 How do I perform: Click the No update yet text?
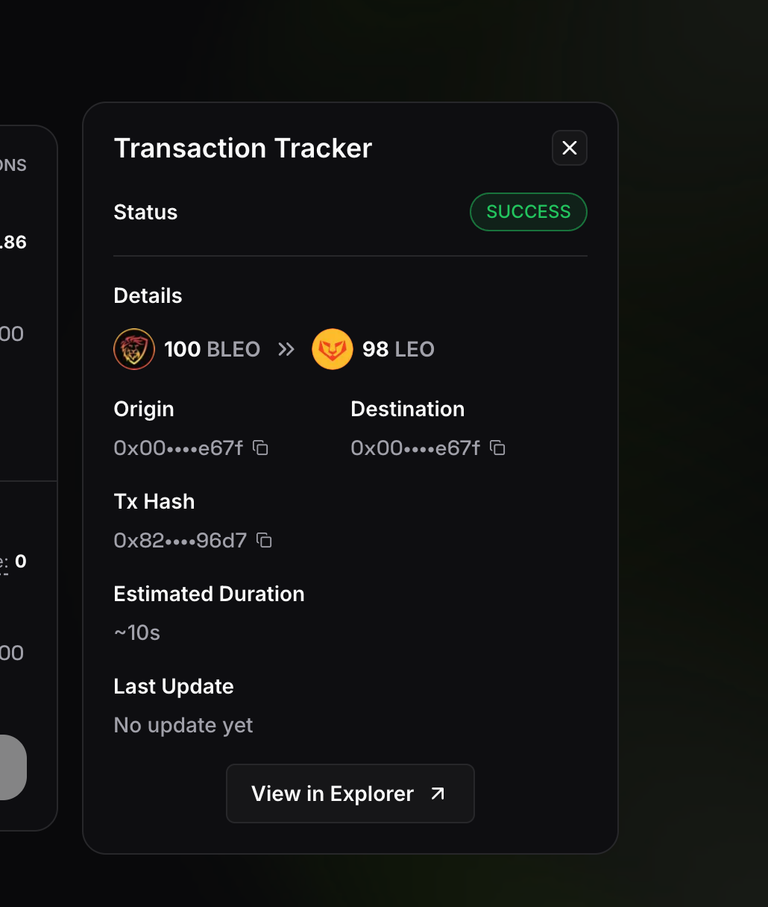(183, 725)
